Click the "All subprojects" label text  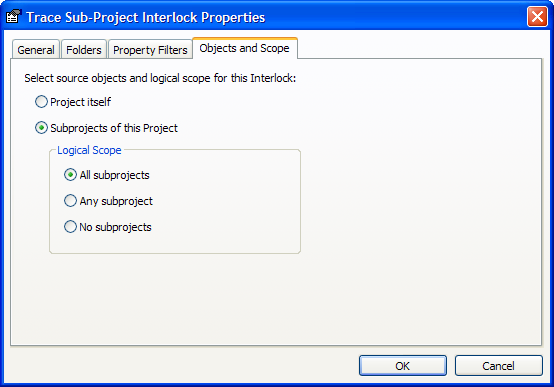[x=114, y=175]
